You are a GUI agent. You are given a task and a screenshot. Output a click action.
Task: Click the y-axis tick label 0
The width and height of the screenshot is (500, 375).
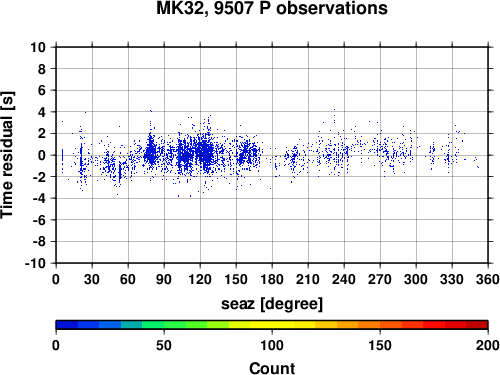42,155
